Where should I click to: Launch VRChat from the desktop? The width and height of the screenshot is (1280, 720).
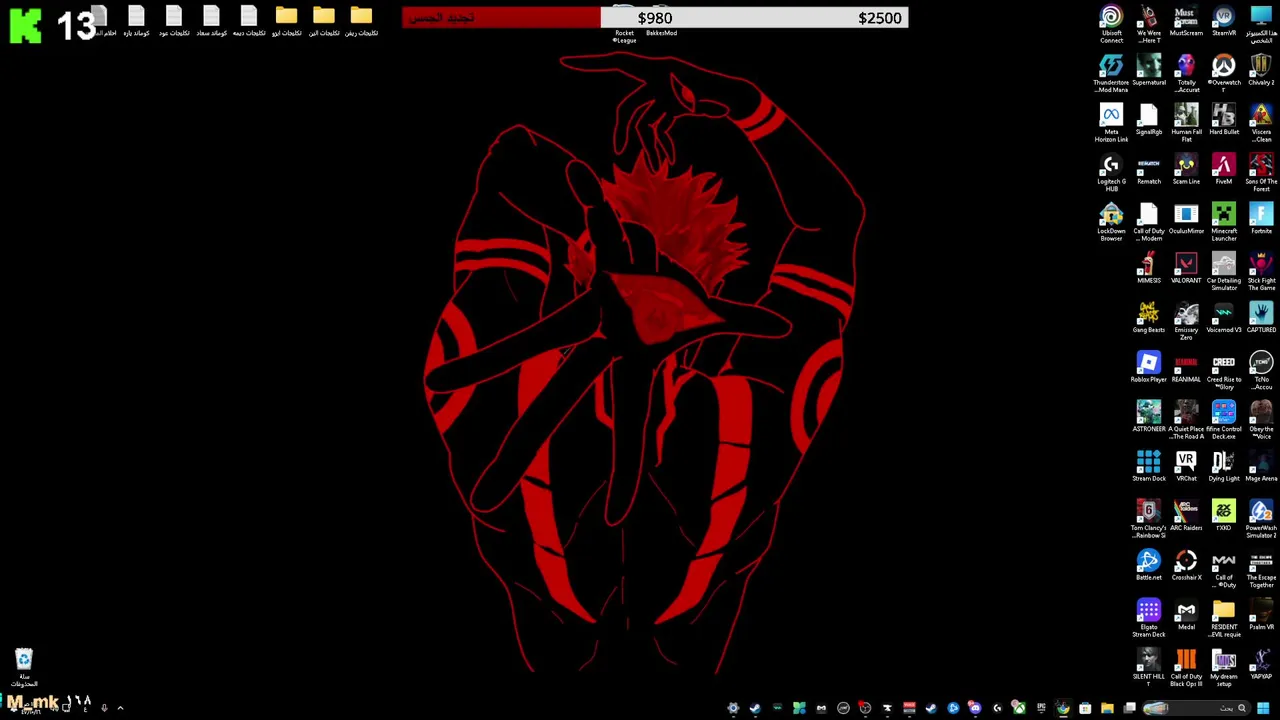coord(1186,467)
